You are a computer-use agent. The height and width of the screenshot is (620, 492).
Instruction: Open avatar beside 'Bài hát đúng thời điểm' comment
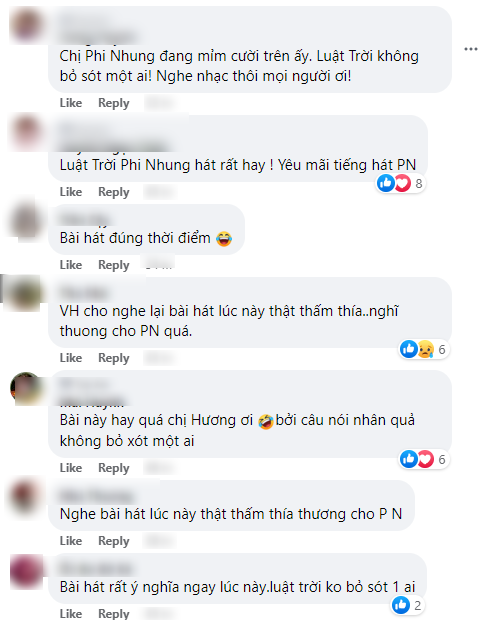click(x=26, y=220)
